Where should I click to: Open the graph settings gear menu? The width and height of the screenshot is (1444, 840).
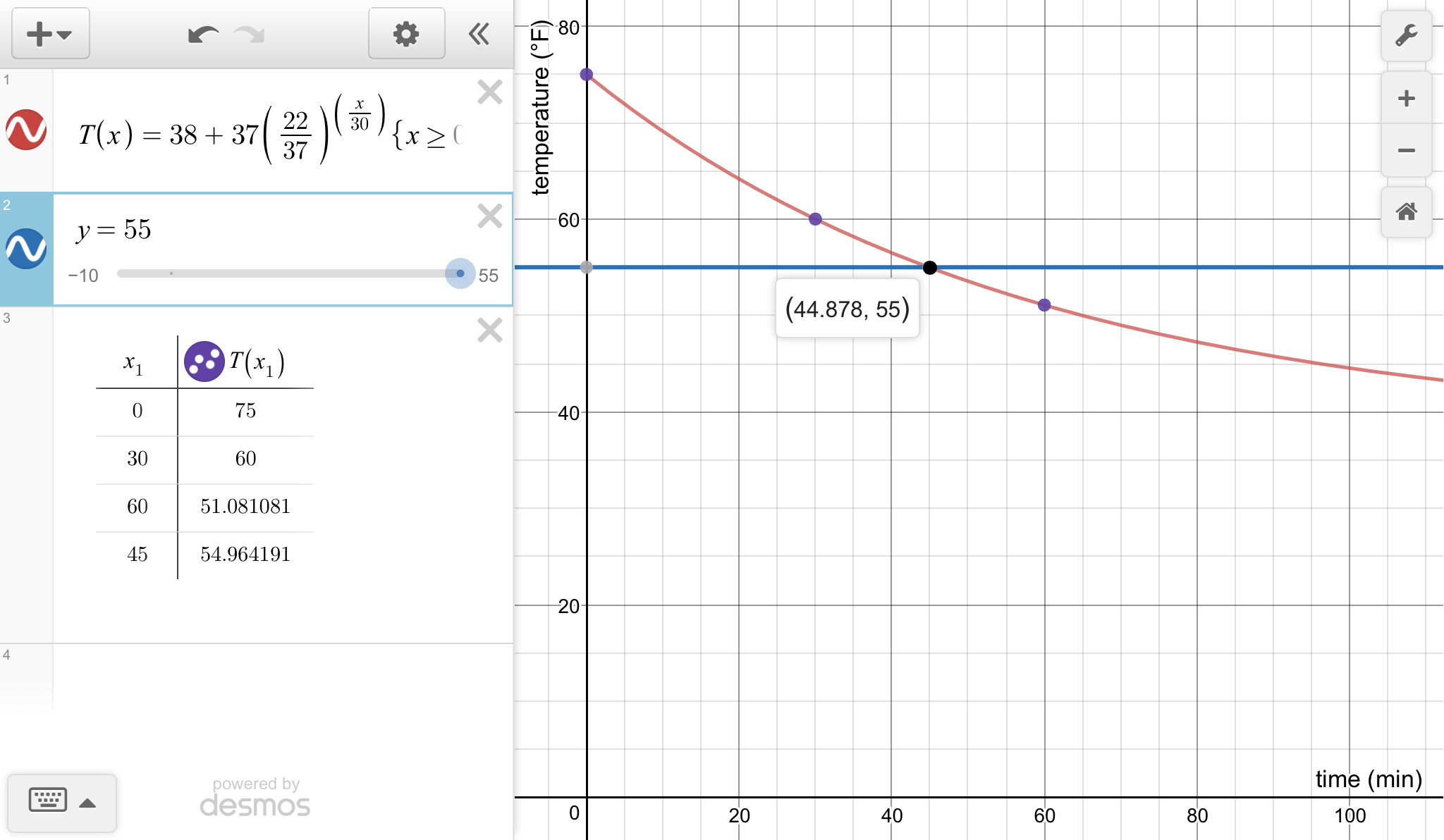[406, 34]
